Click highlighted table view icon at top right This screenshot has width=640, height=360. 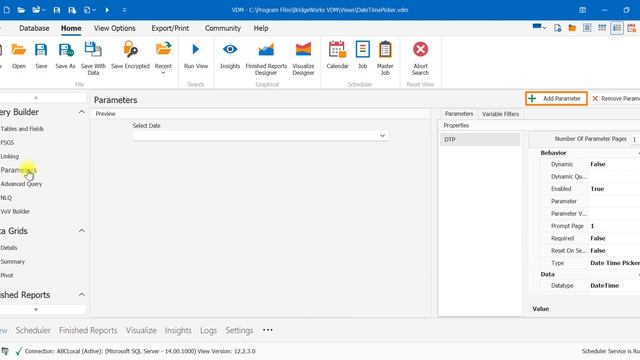pos(617,28)
